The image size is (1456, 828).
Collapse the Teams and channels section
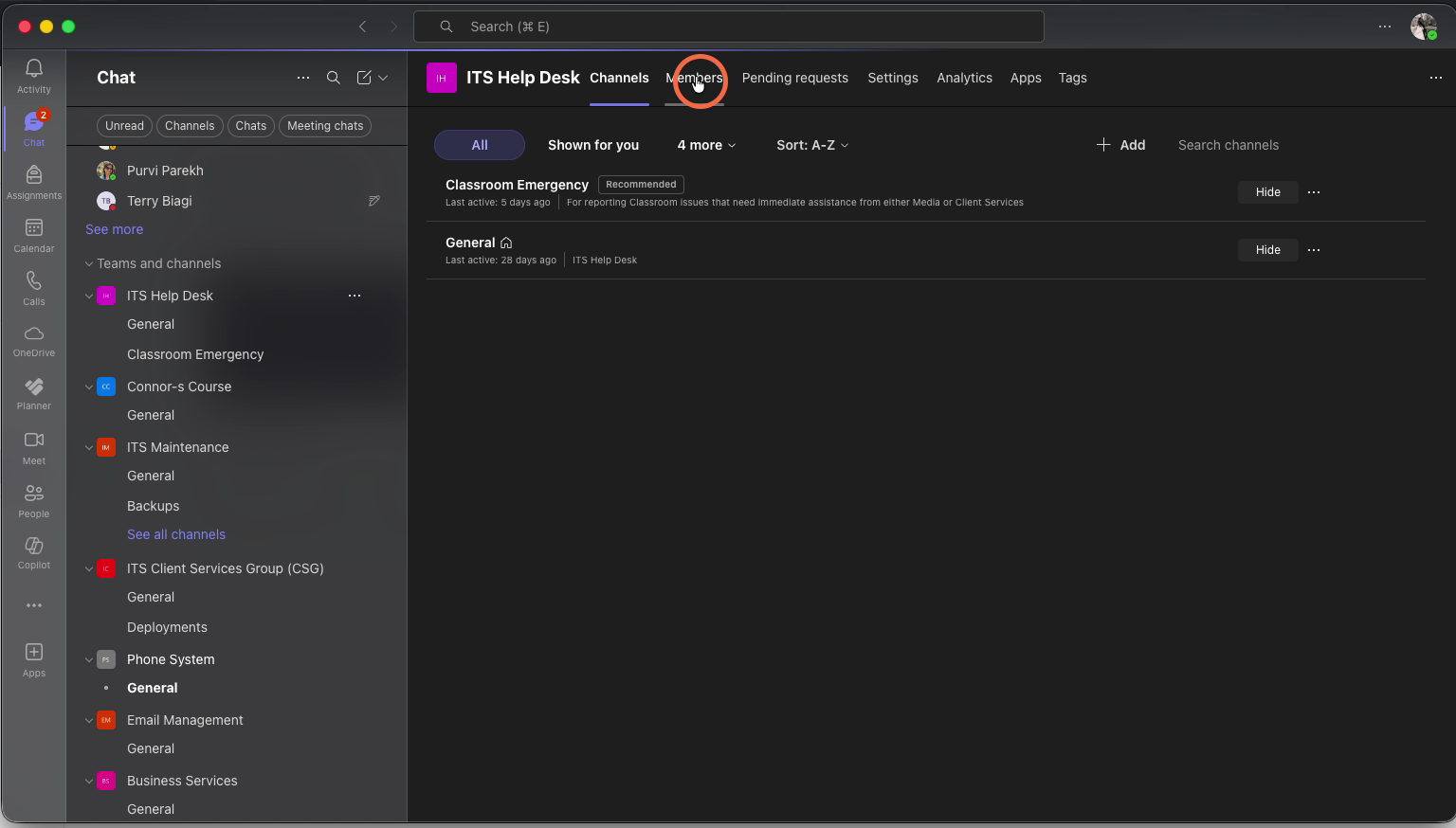[89, 263]
